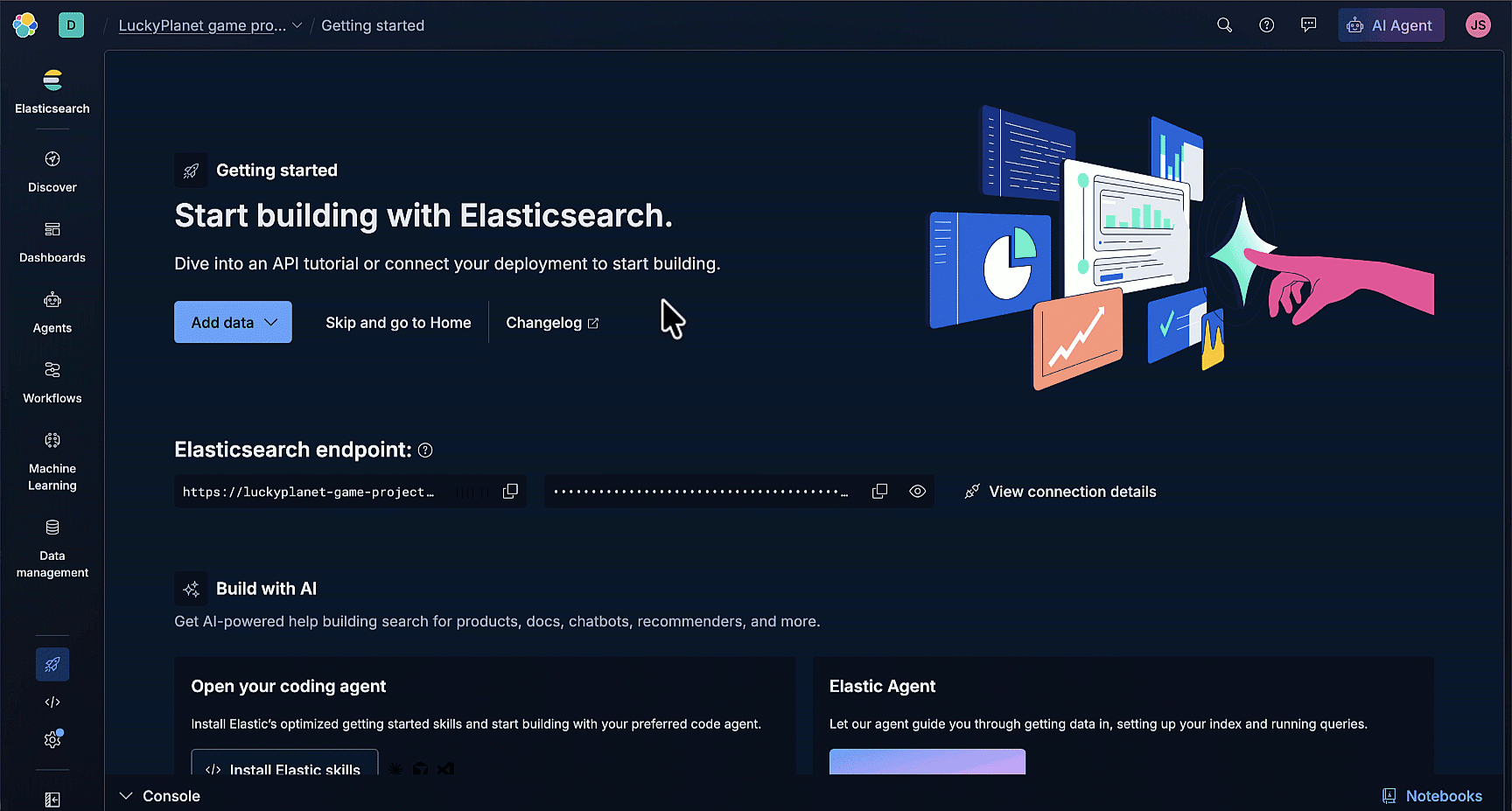Click Skip and go to Home

tap(398, 323)
